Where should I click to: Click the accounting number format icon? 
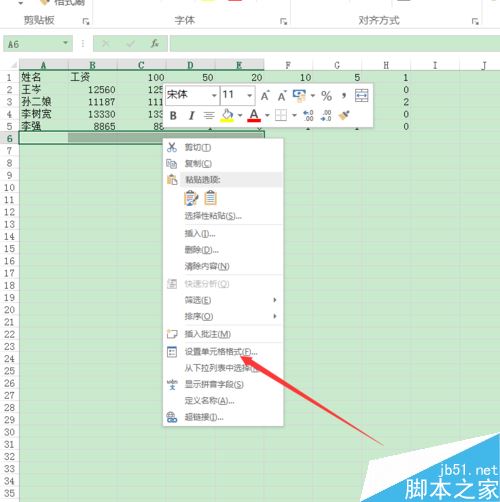pos(299,96)
